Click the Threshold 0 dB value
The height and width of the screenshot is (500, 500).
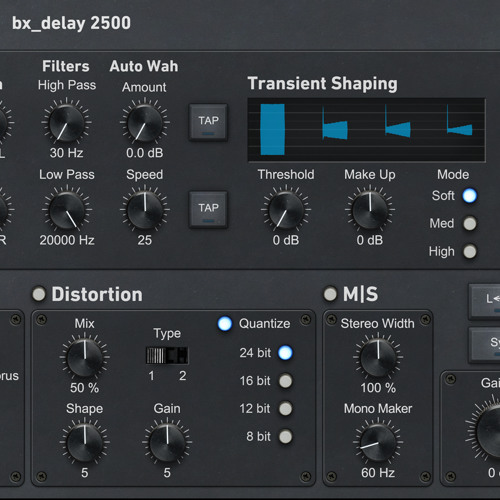tap(286, 240)
